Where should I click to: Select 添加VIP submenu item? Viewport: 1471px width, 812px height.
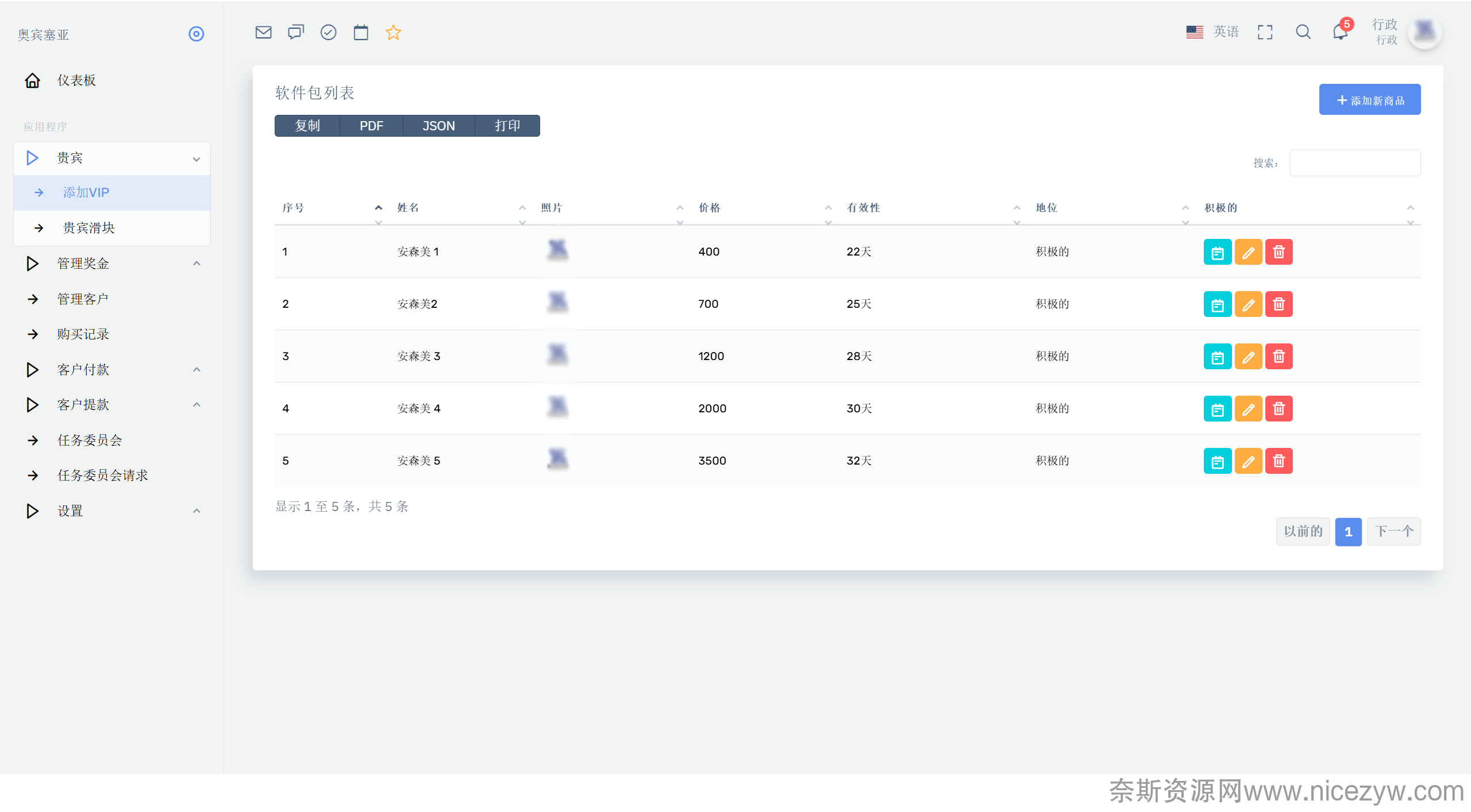112,193
